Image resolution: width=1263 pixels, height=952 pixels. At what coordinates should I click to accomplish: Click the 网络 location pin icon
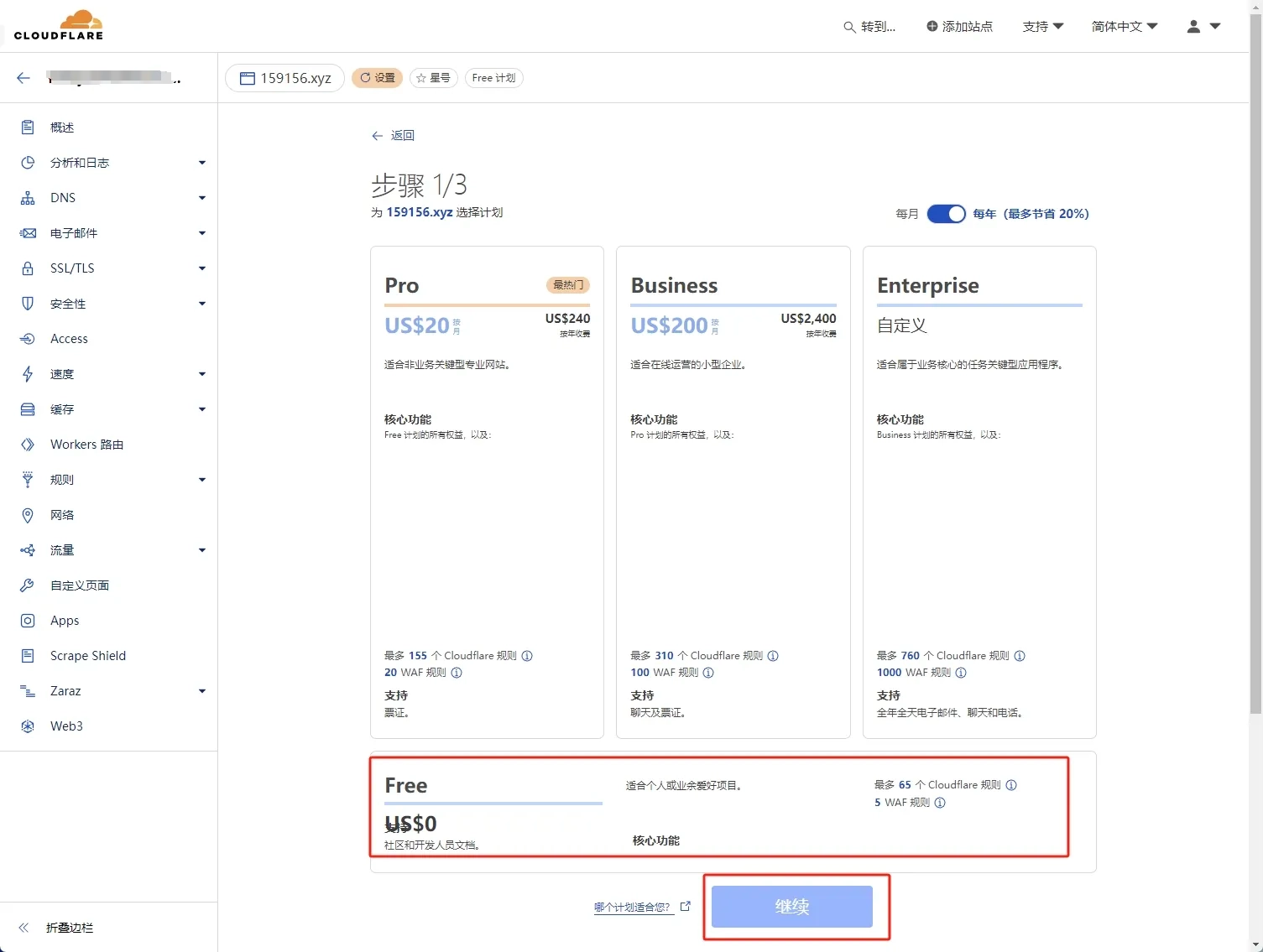point(28,515)
